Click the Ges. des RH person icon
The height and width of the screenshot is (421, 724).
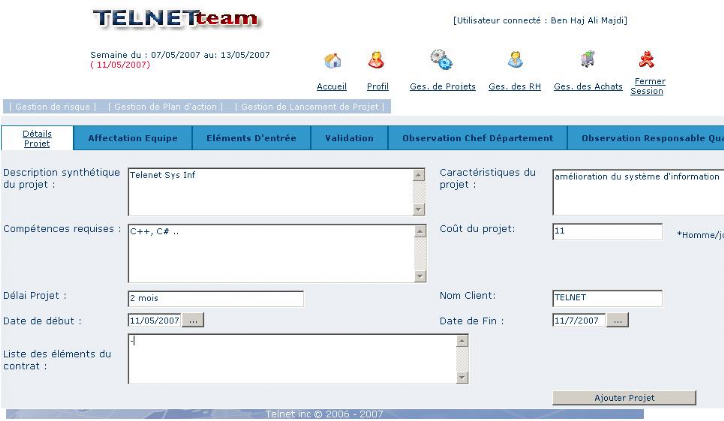(x=515, y=60)
